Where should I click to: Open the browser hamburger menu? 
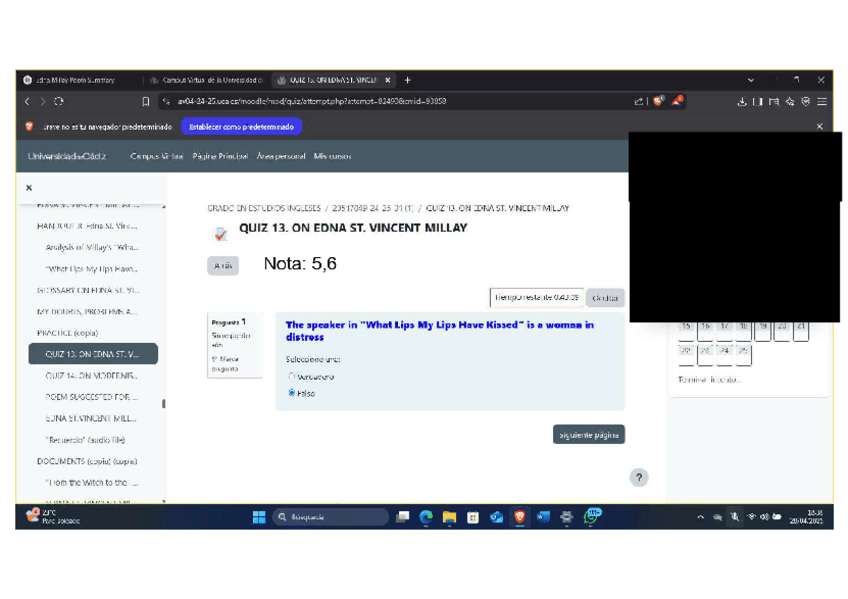tap(822, 101)
